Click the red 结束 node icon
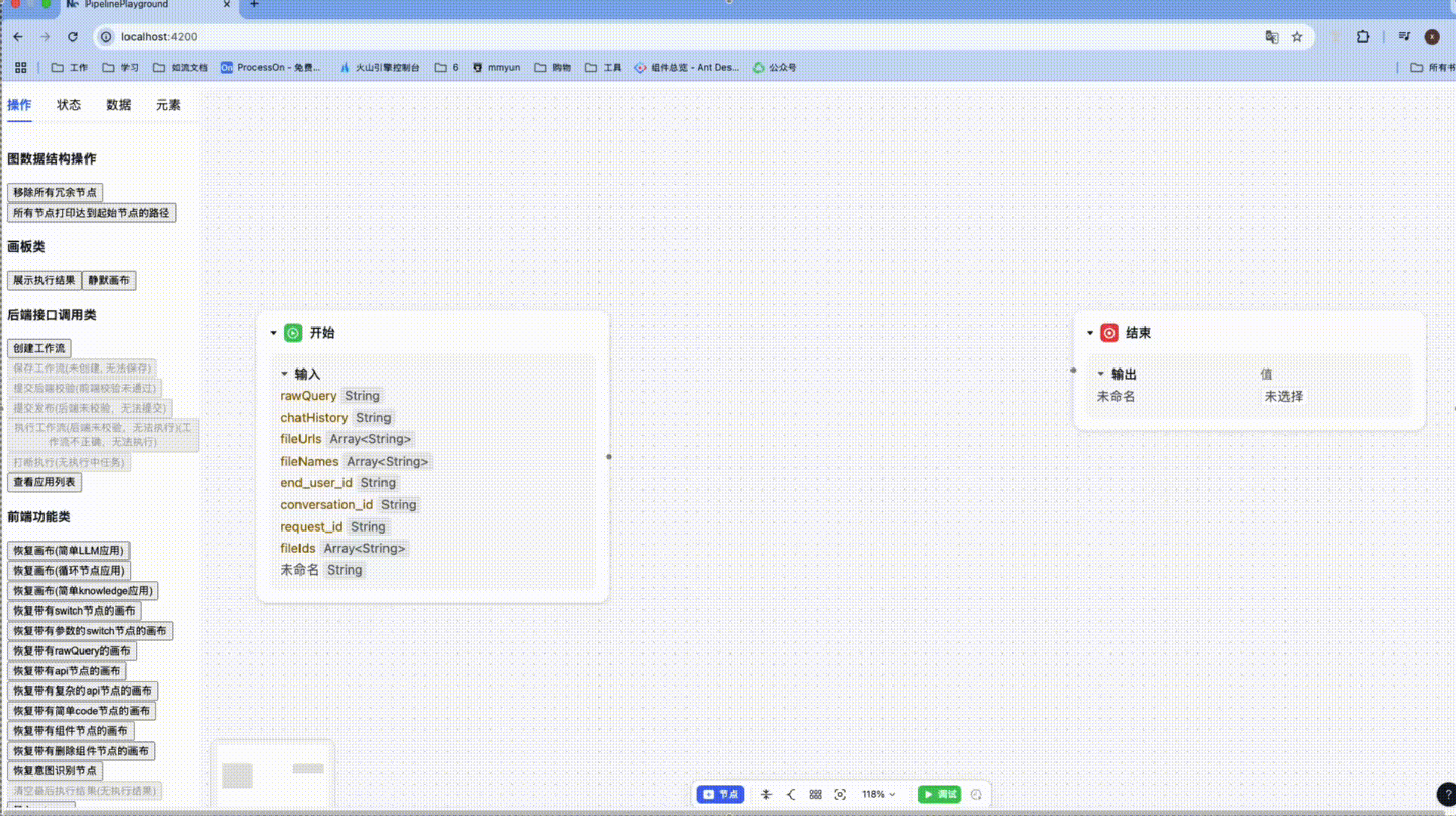Screen dimensions: 1456x816 tap(1109, 332)
